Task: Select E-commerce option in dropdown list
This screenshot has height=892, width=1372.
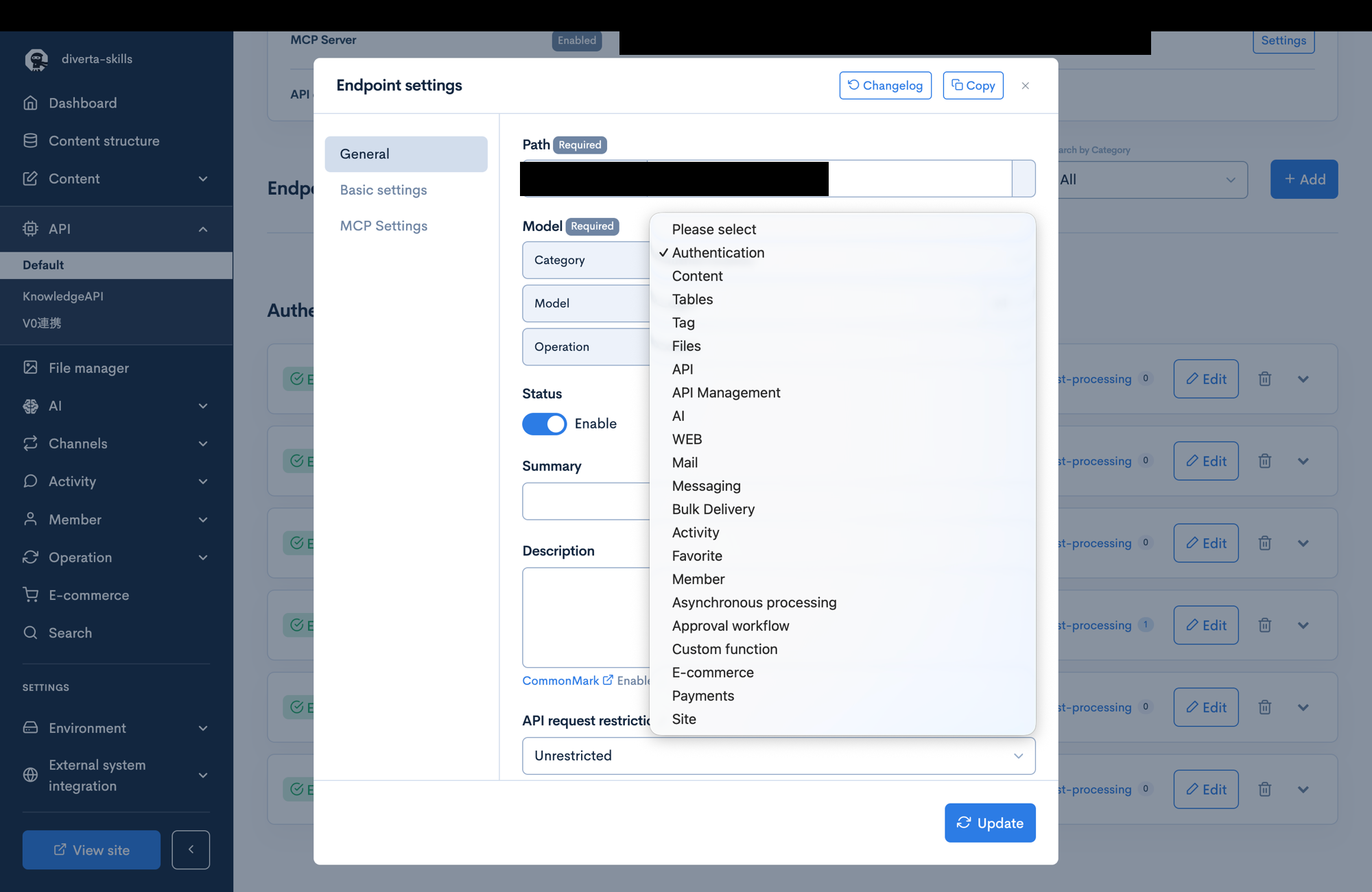Action: [713, 672]
